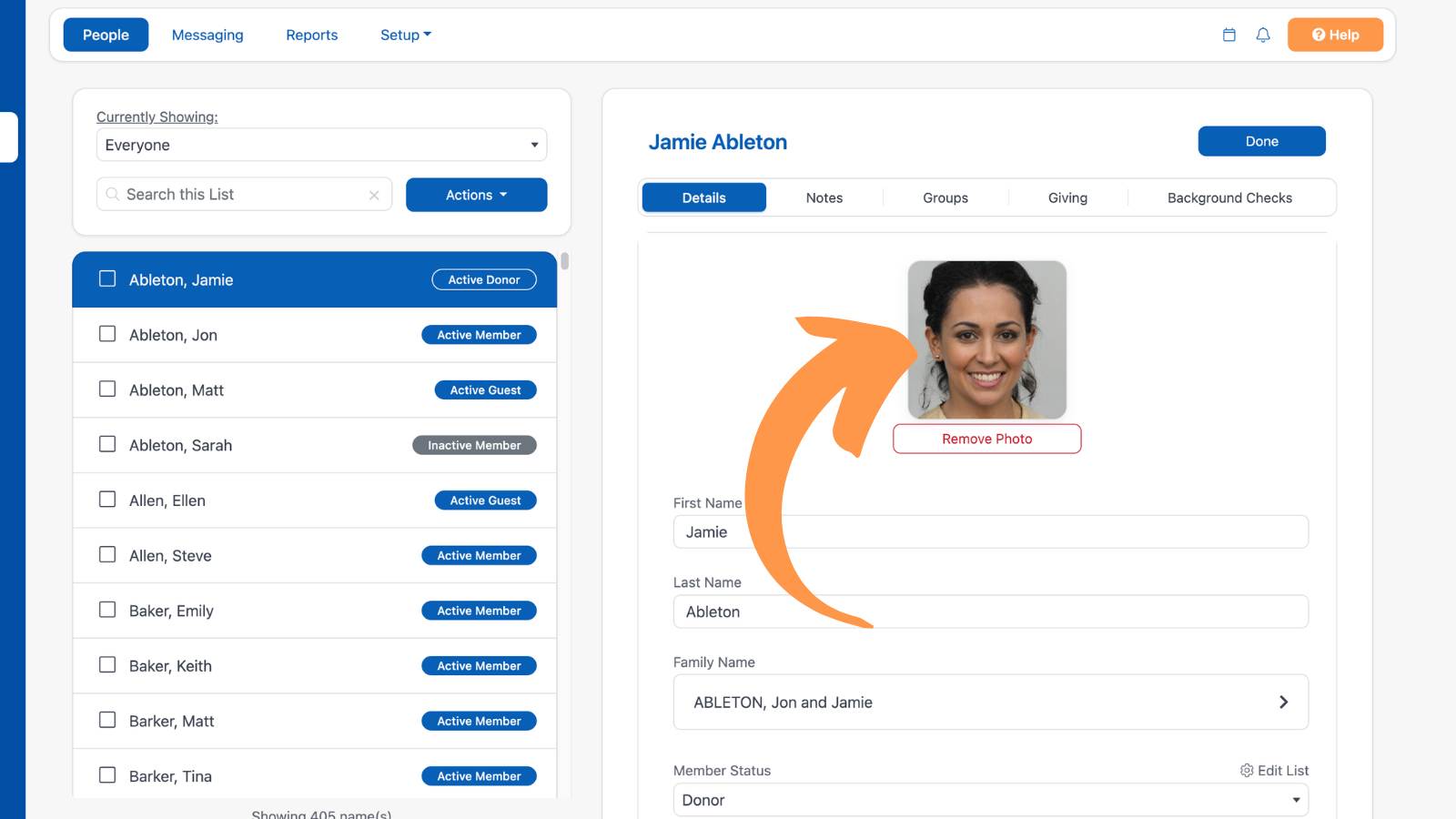Tick the checkbox for Barker, Matt
The height and width of the screenshot is (819, 1456).
[x=107, y=720]
